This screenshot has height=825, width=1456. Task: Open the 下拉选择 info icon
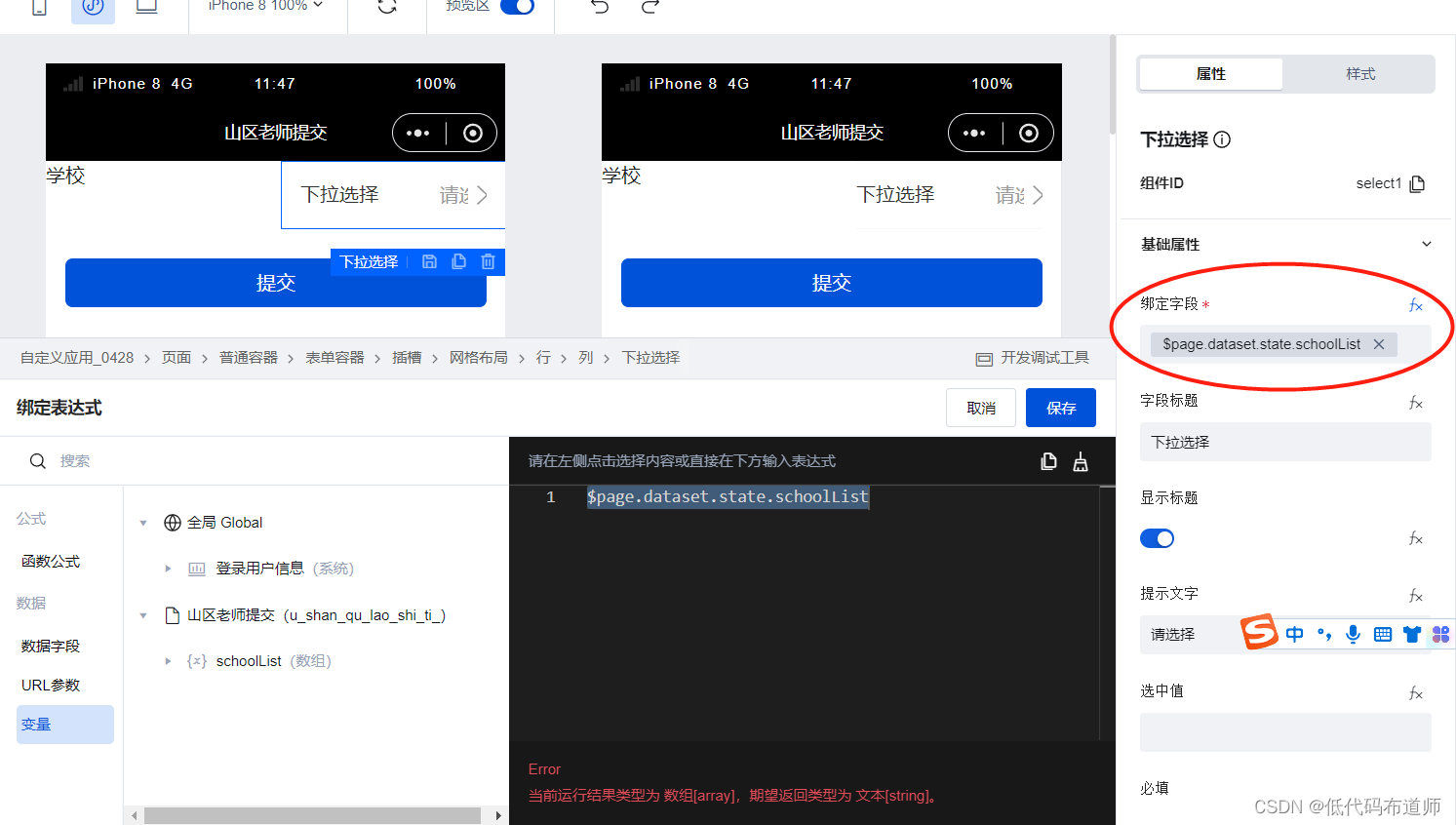[x=1222, y=139]
